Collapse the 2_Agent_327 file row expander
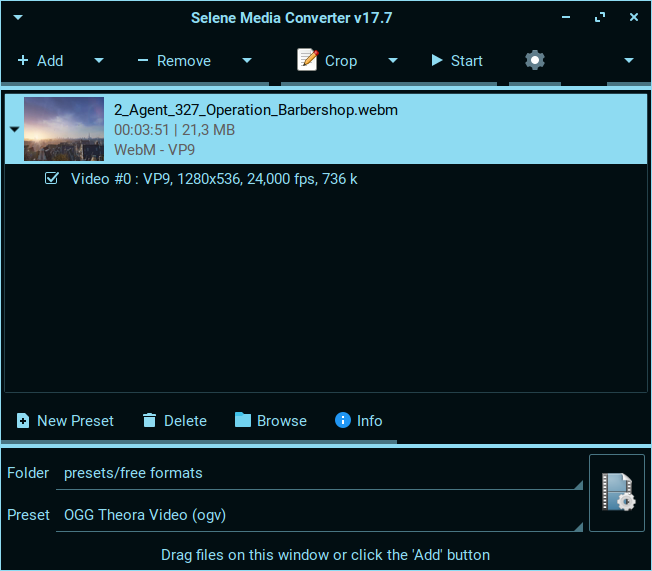The width and height of the screenshot is (652, 571). tap(15, 129)
